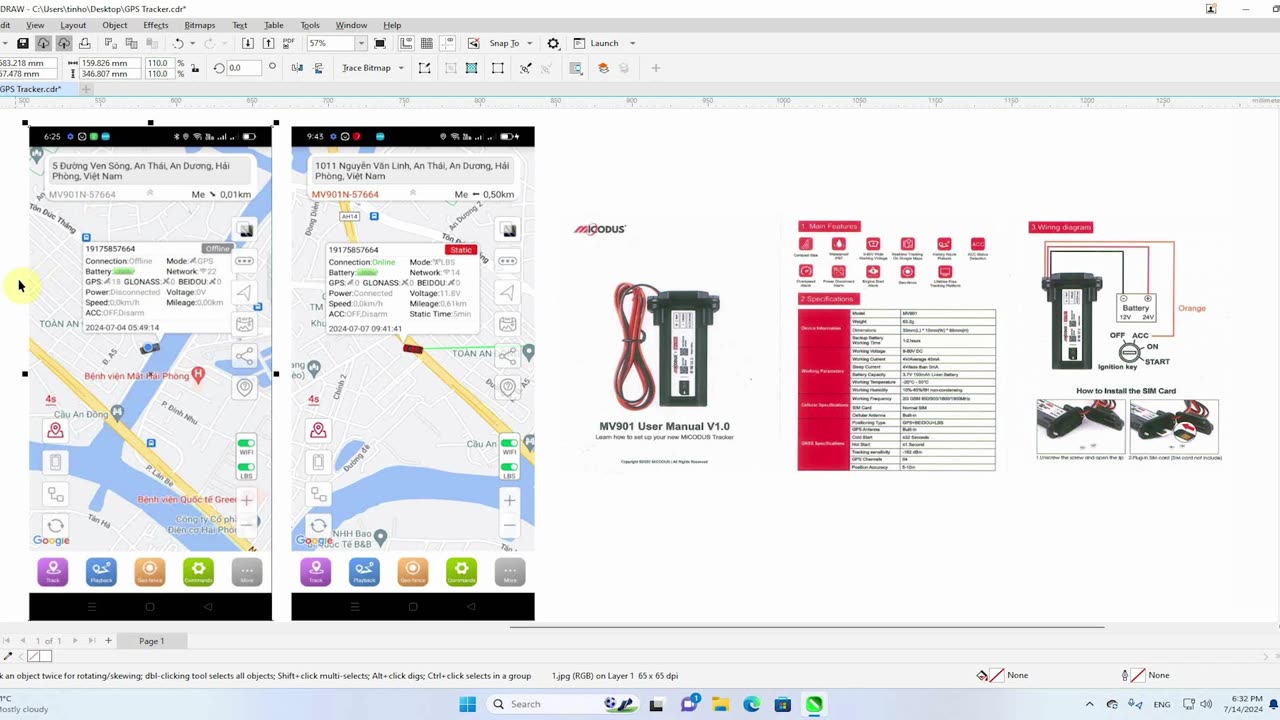Click the add page plus button
The height and width of the screenshot is (720, 1280).
pos(108,640)
